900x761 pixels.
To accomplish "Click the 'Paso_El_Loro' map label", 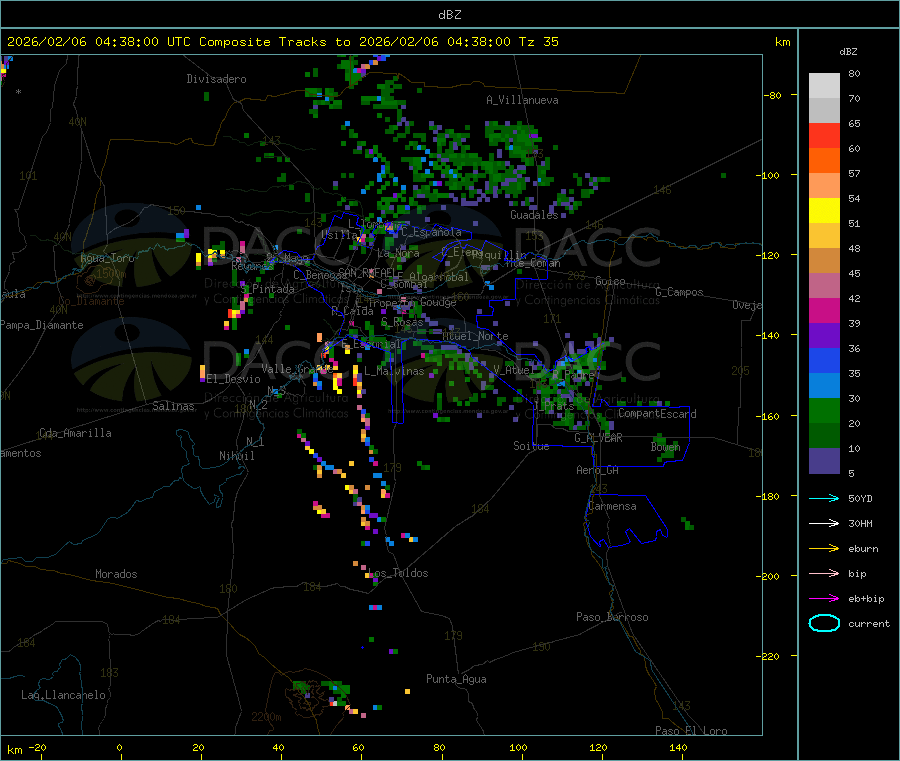I will click(x=692, y=731).
